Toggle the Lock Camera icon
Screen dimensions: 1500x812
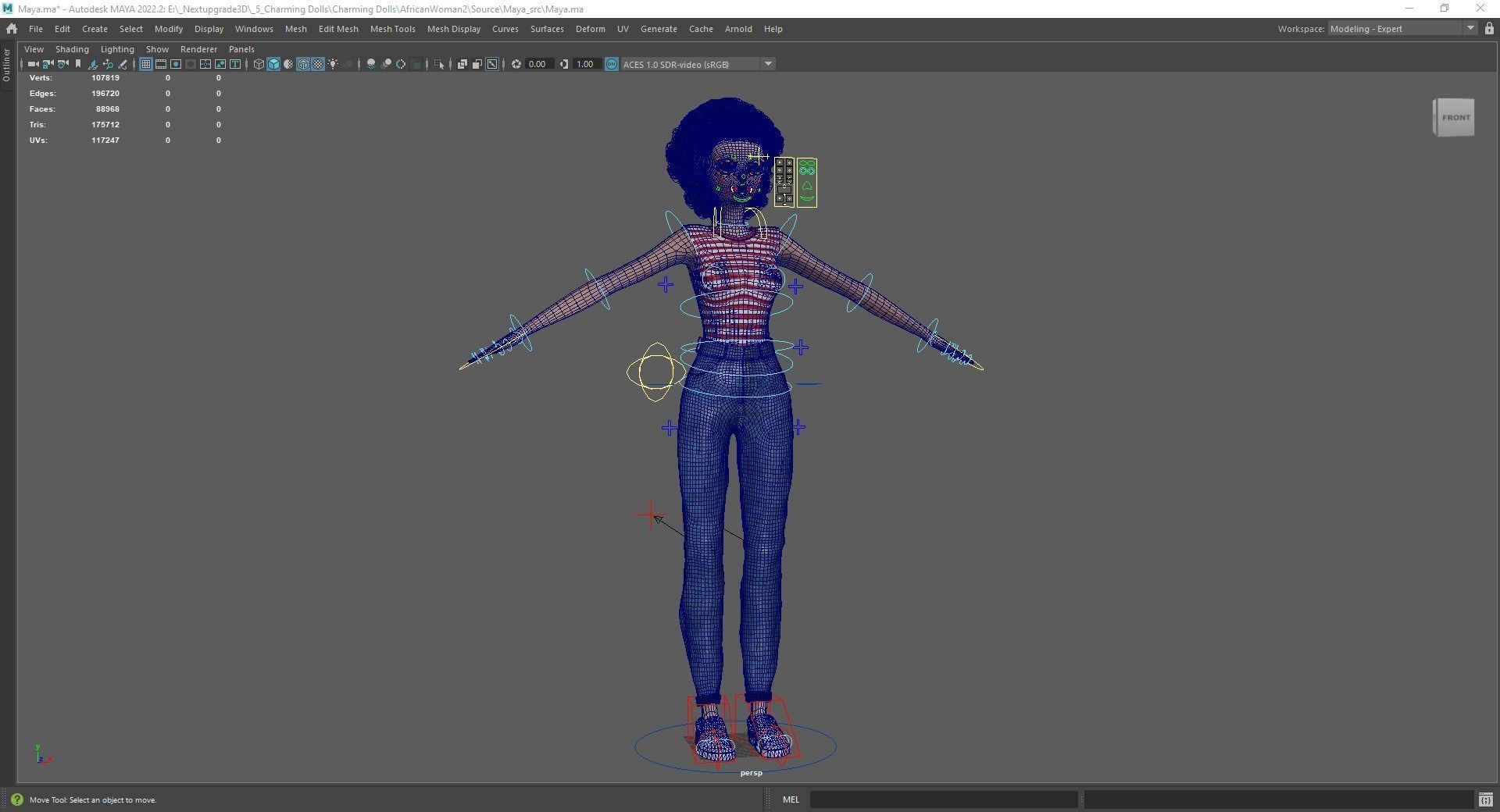[x=48, y=64]
